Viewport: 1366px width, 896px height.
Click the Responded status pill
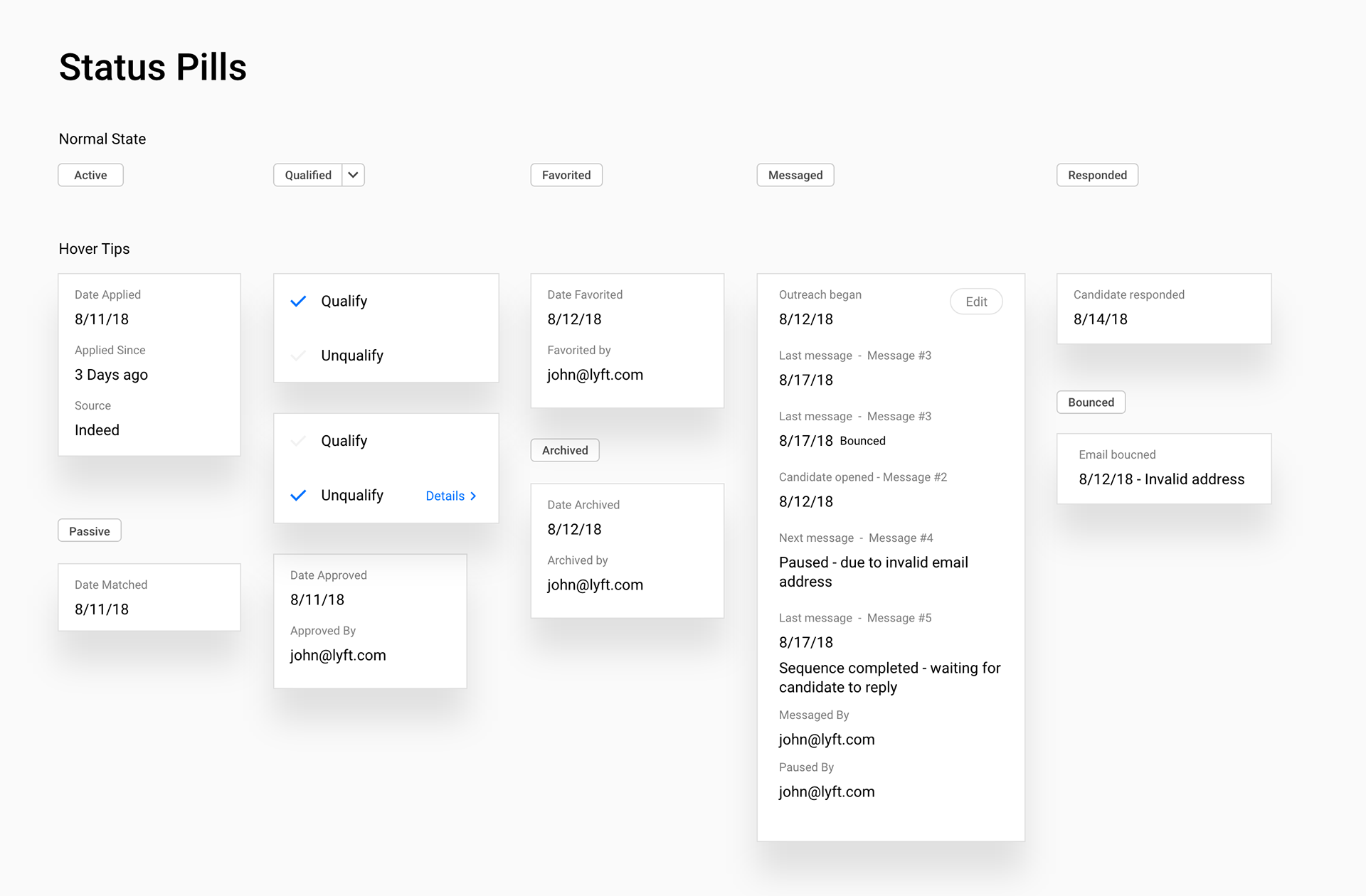1097,175
